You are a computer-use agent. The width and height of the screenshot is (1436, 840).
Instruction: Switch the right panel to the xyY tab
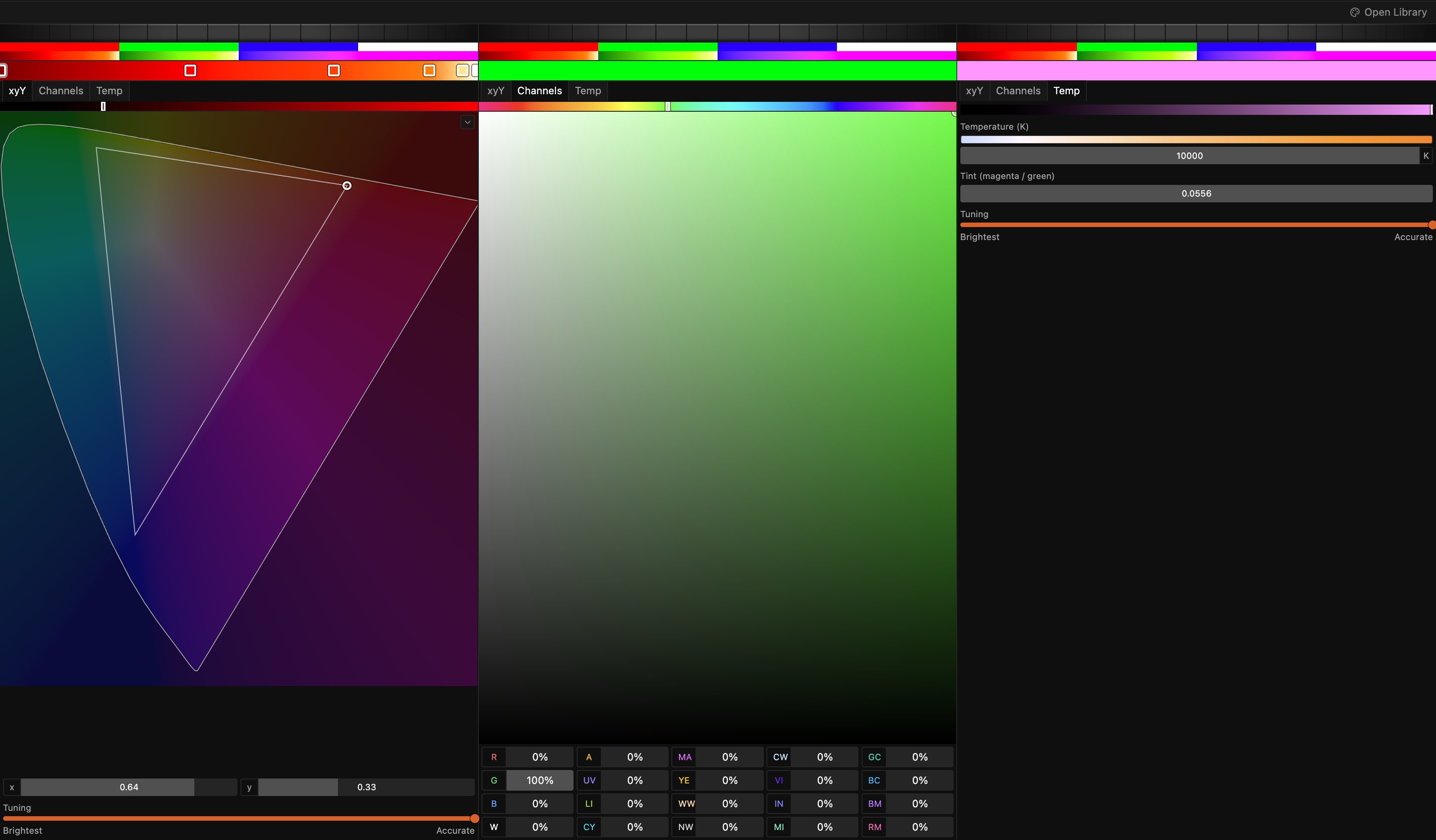[x=974, y=91]
